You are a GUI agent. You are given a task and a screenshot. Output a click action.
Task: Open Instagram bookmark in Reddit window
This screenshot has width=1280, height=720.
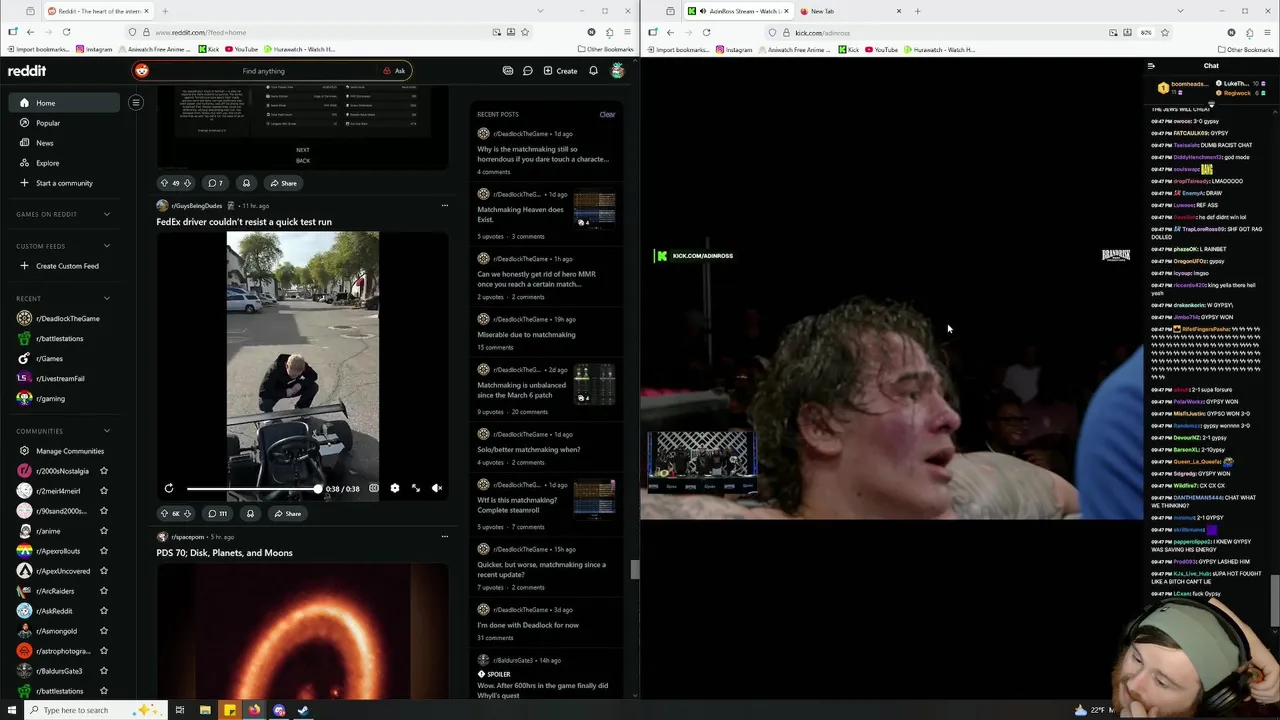point(94,49)
